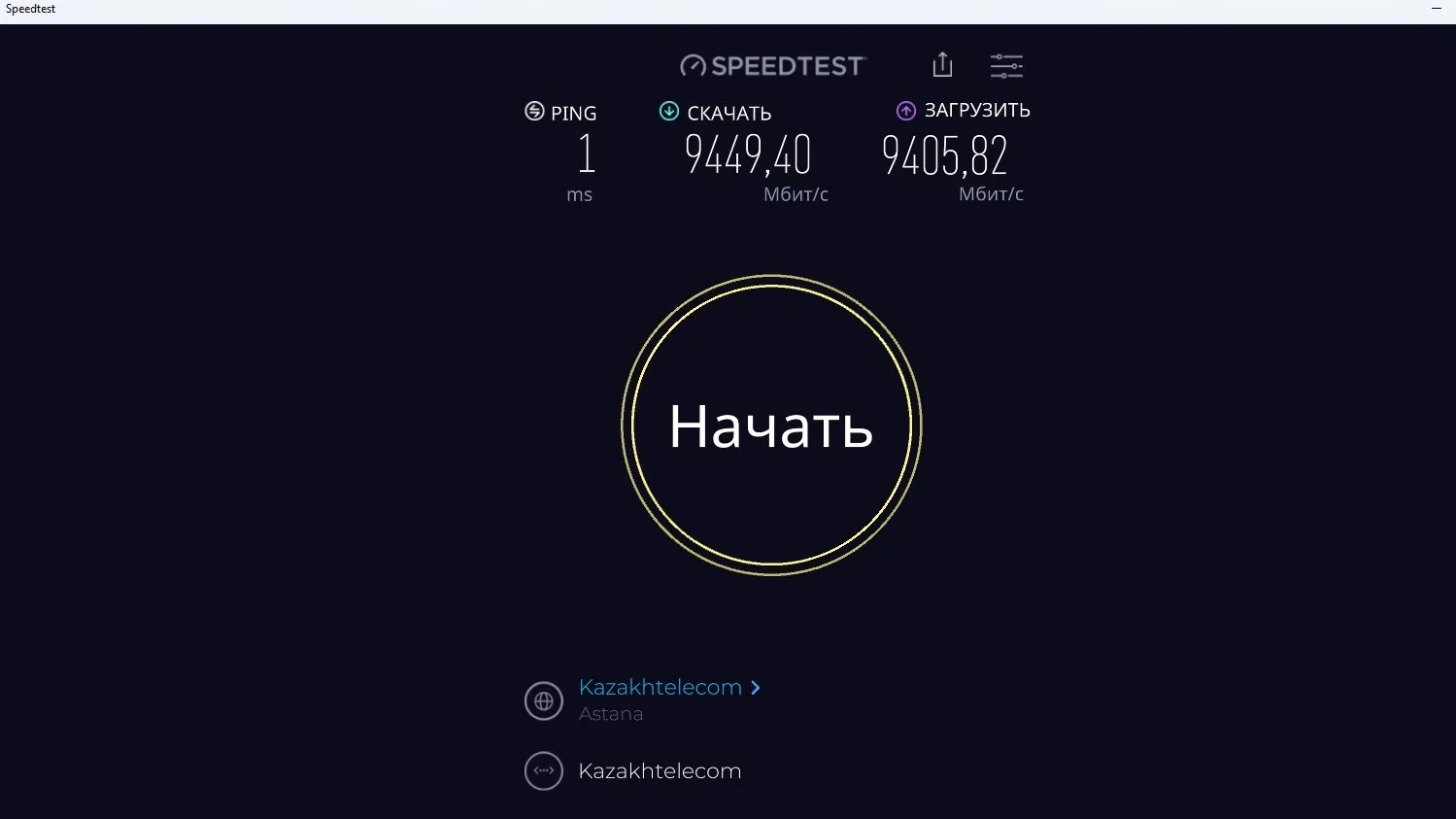Screen dimensions: 1456x819
Task: Click the Kazakhtelecom provider name
Action: coord(660,770)
